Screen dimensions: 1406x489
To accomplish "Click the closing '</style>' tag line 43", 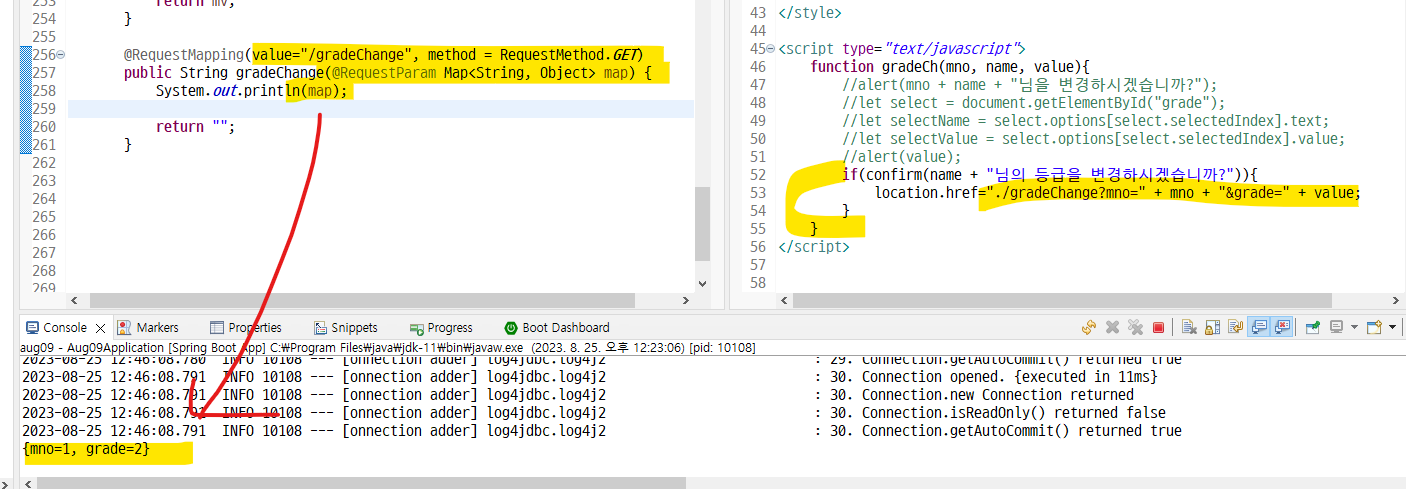I will [809, 13].
